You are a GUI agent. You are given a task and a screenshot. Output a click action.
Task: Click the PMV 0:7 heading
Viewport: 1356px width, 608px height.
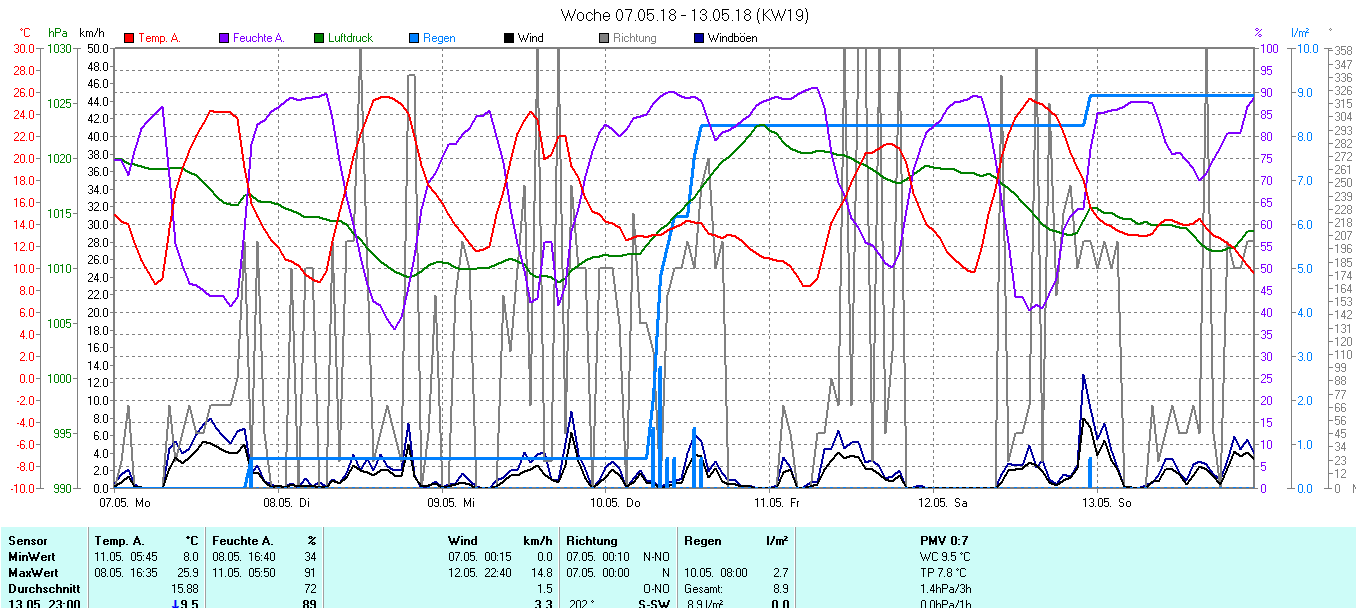pyautogui.click(x=945, y=541)
